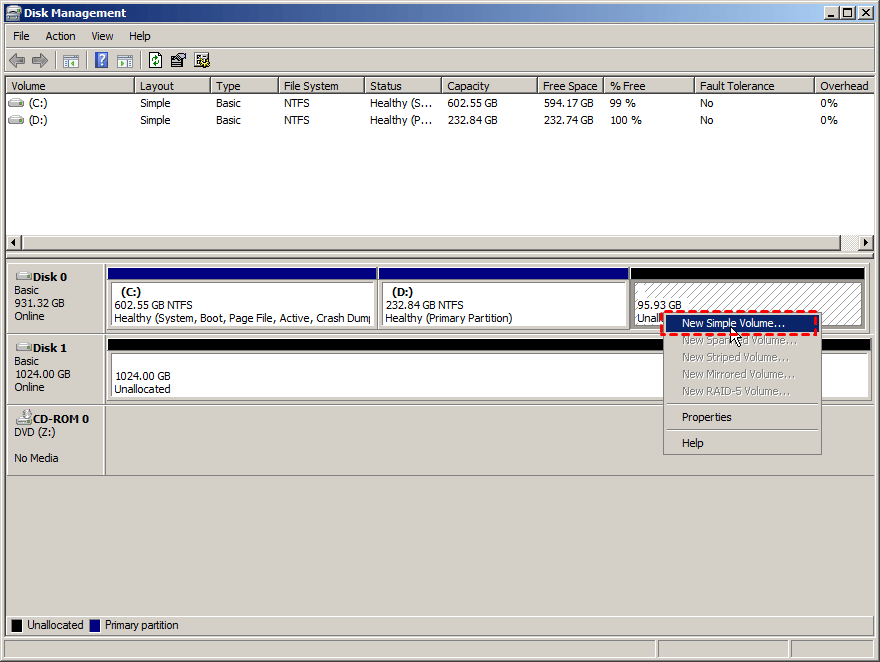This screenshot has width=880, height=662.
Task: Click the 602.55 GB capacity cell
Action: tap(473, 103)
